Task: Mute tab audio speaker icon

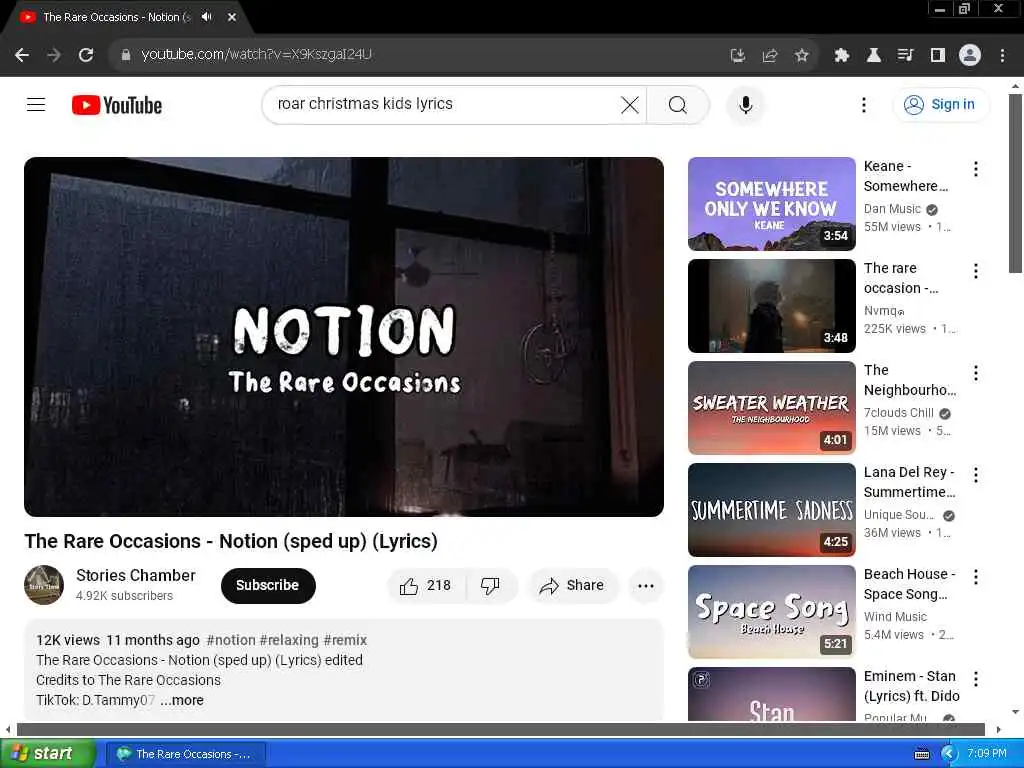Action: [x=207, y=17]
